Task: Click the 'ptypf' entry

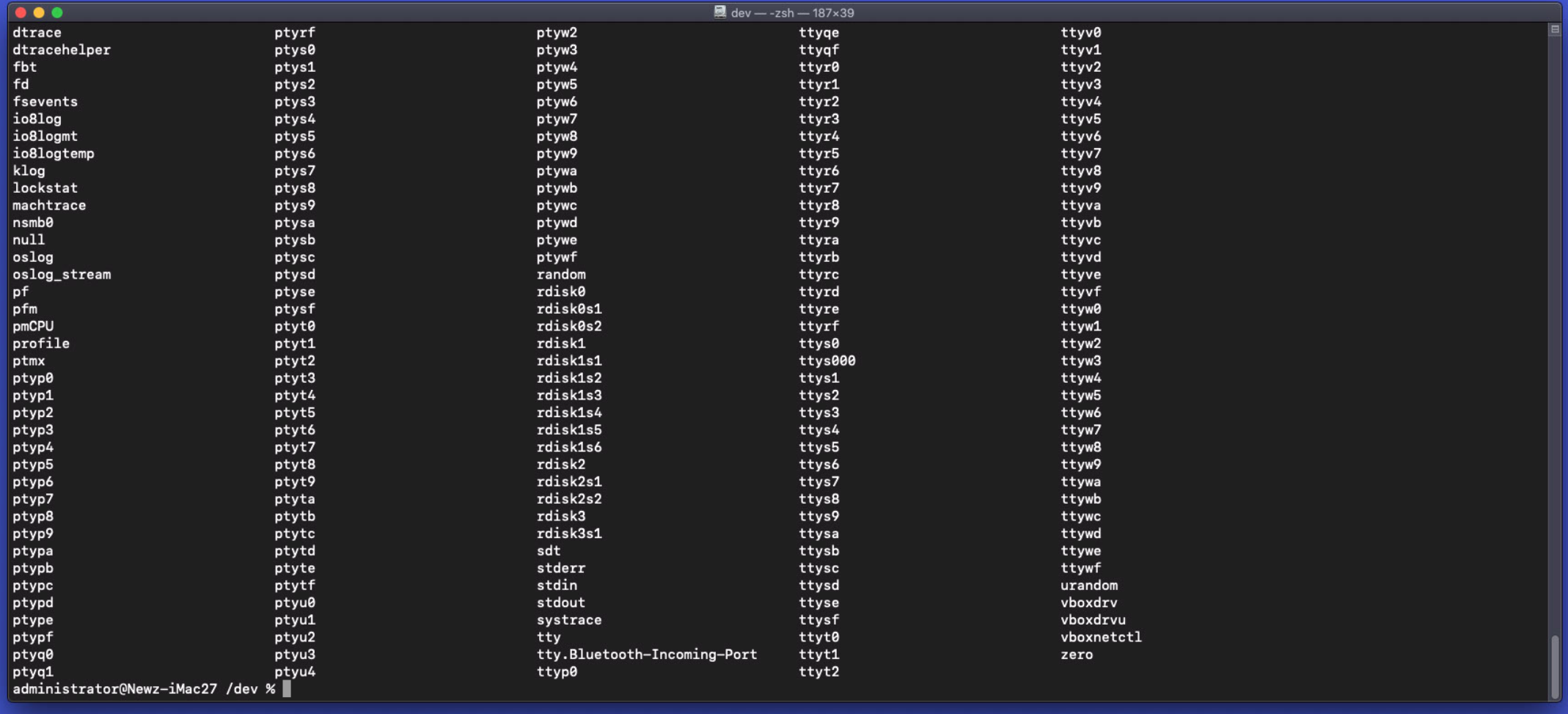Action: tap(33, 637)
